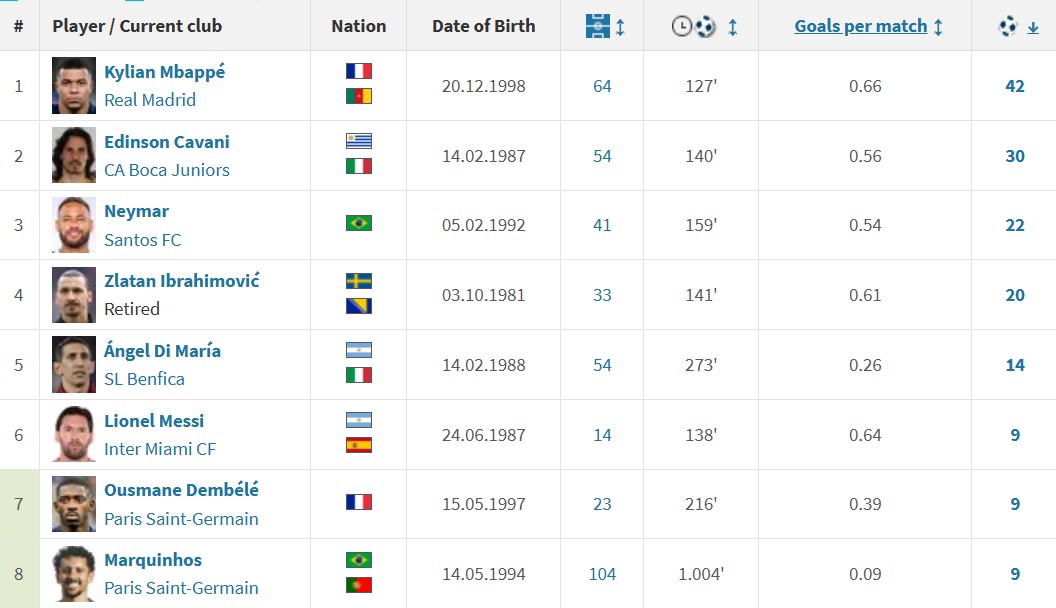Open Ousmane Dembélé's profile
The image size is (1056, 608).
[181, 490]
